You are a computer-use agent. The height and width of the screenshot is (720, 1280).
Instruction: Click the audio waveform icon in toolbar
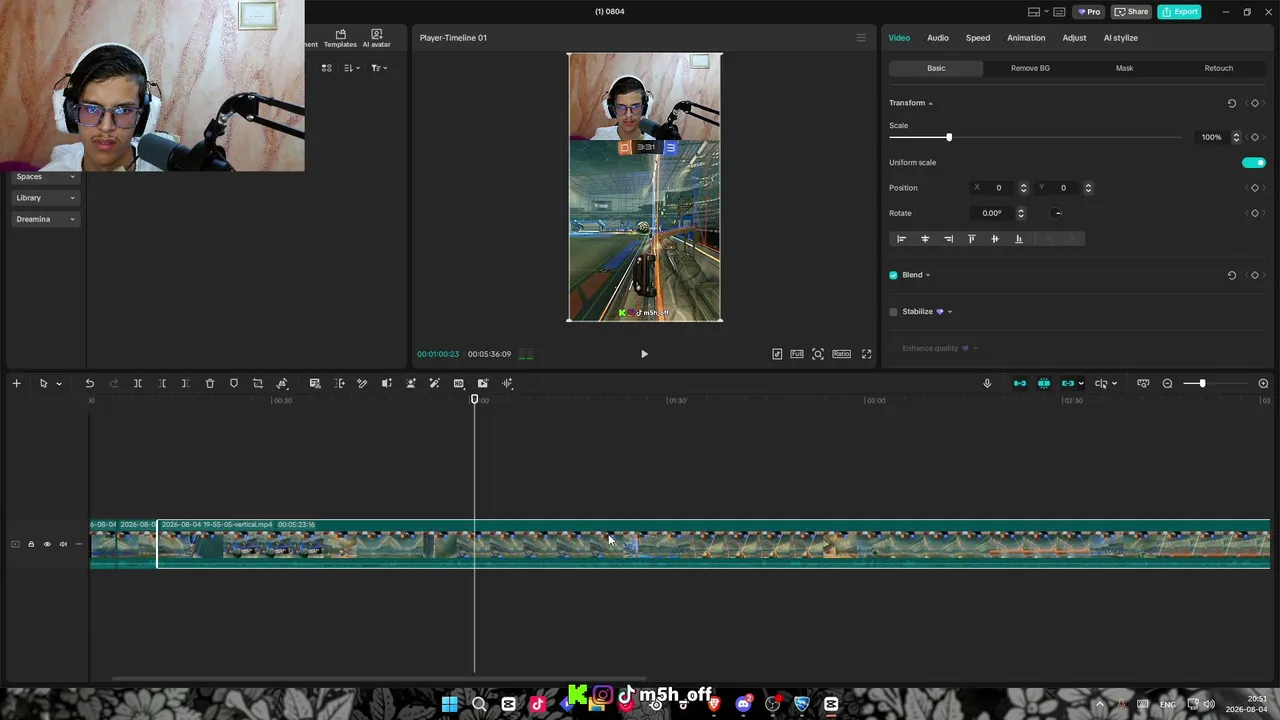tap(508, 383)
